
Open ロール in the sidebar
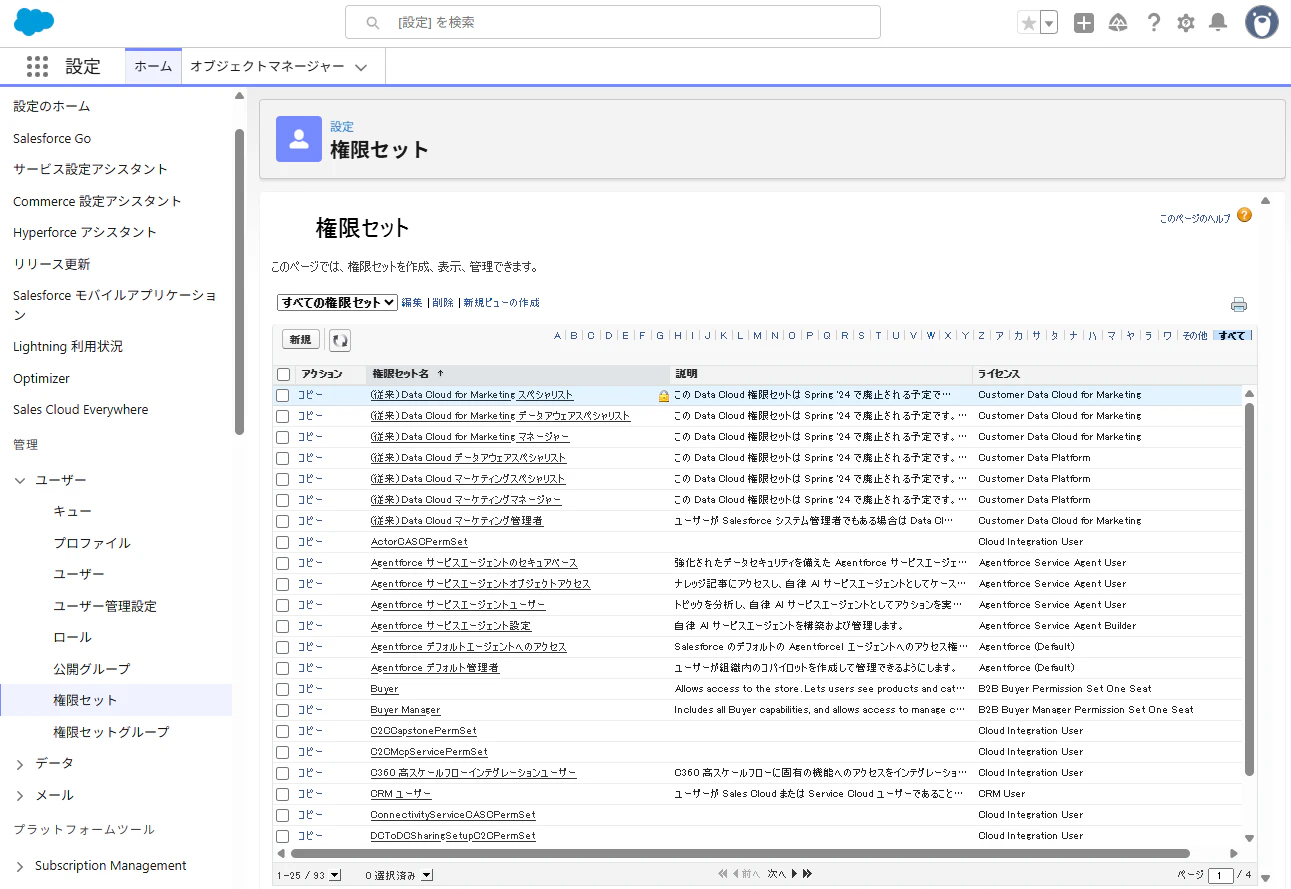(72, 637)
